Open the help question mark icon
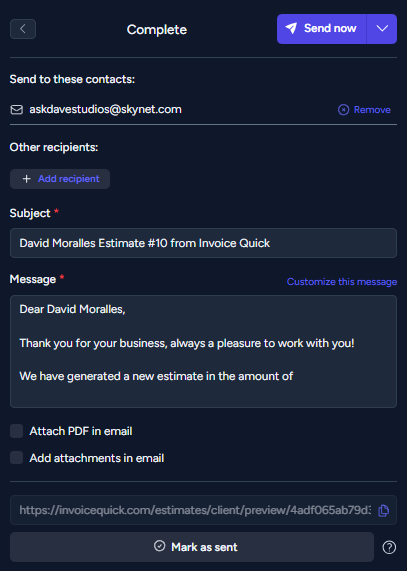 point(389,547)
